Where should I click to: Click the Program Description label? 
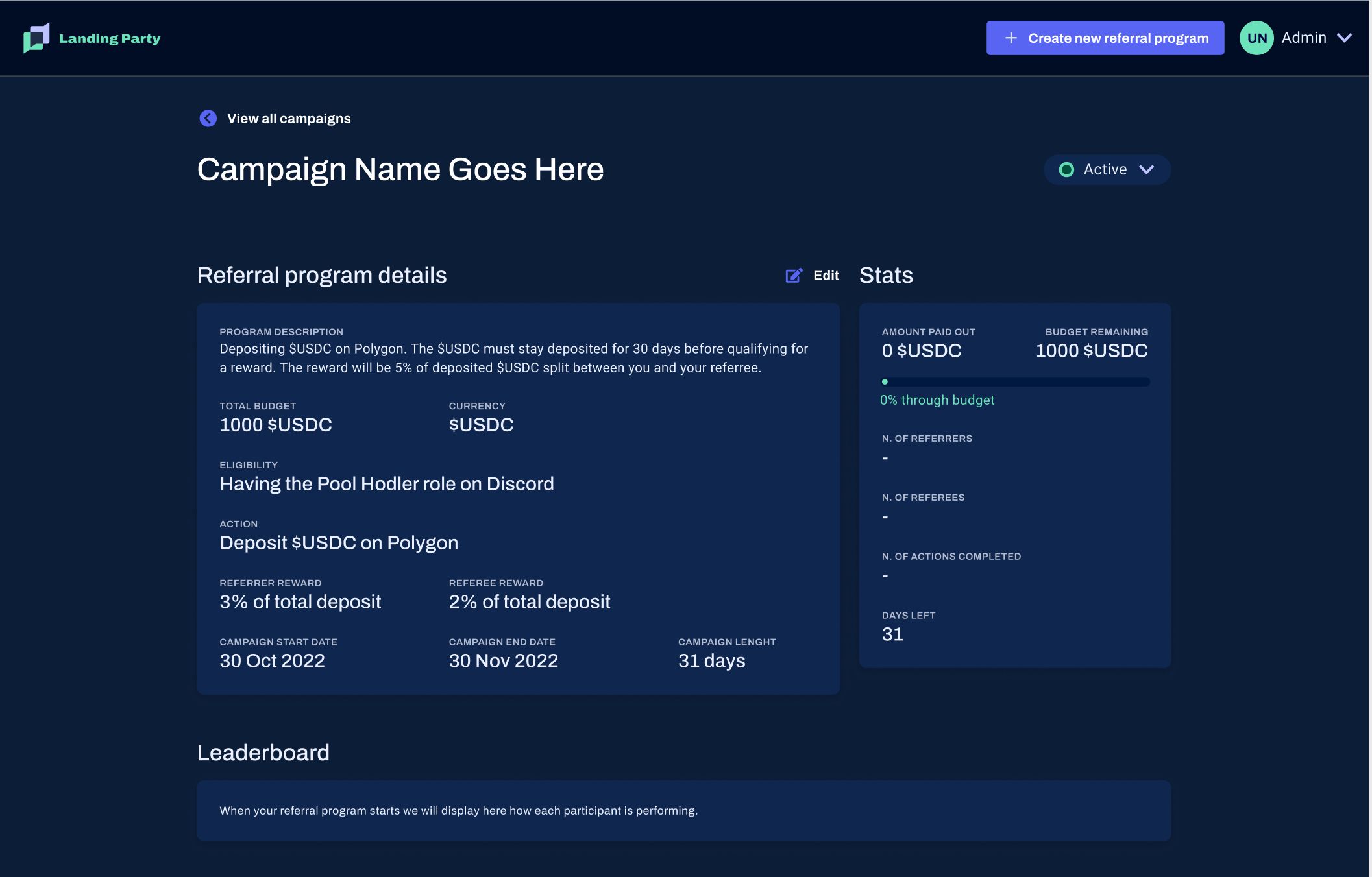pyautogui.click(x=281, y=332)
